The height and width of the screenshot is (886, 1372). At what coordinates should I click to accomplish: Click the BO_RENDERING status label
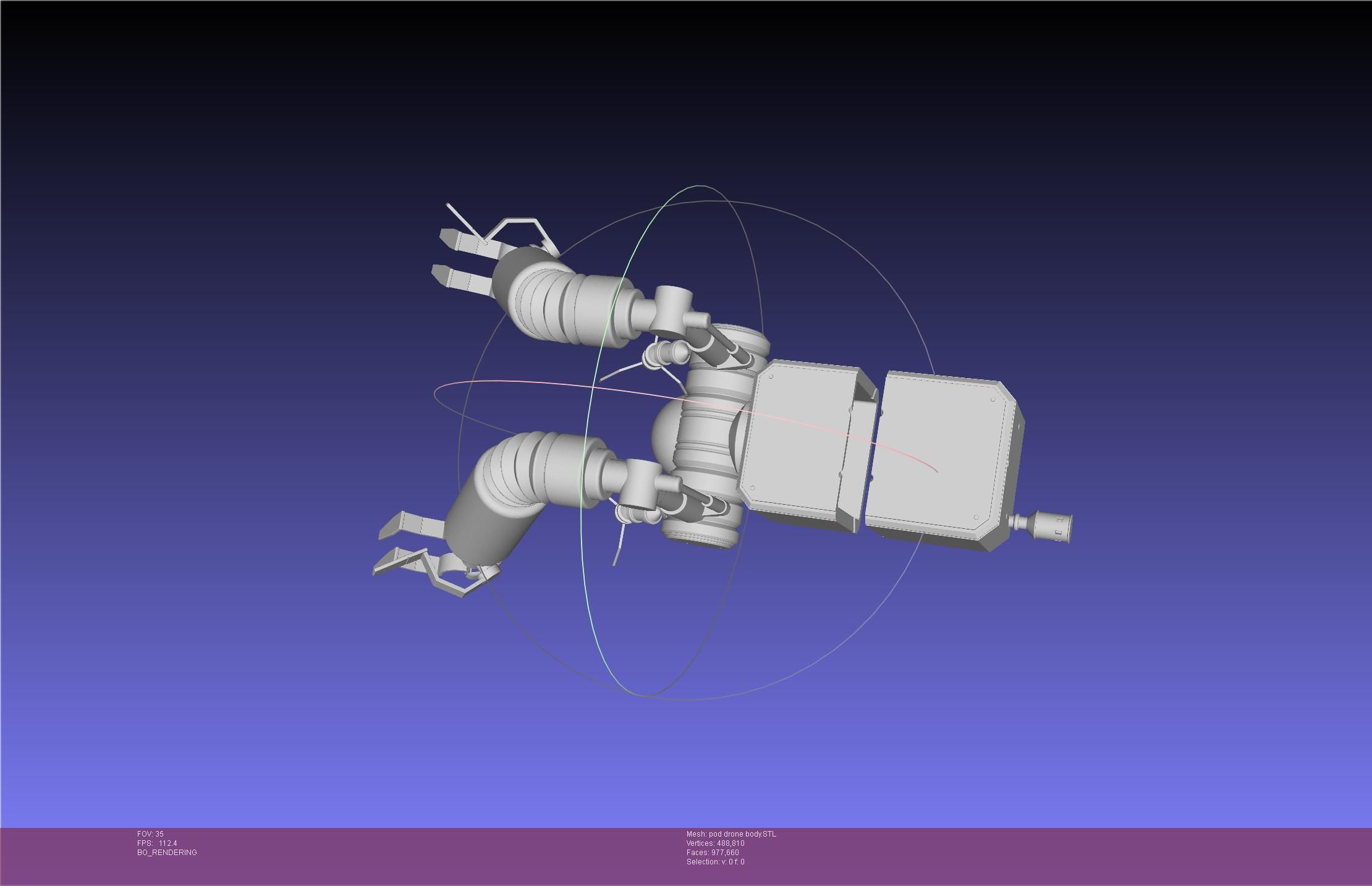[x=167, y=852]
